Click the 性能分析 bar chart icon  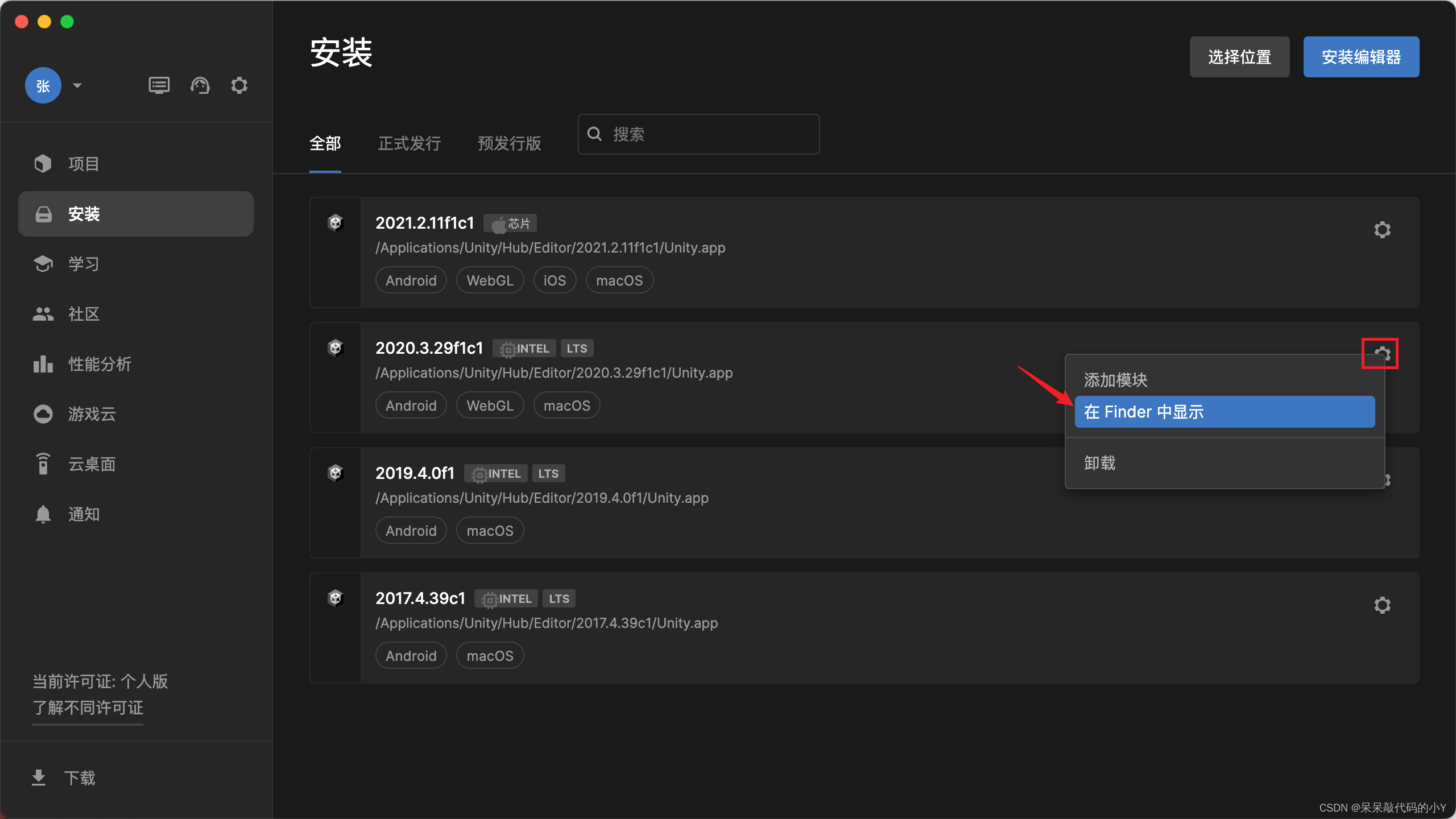click(43, 364)
